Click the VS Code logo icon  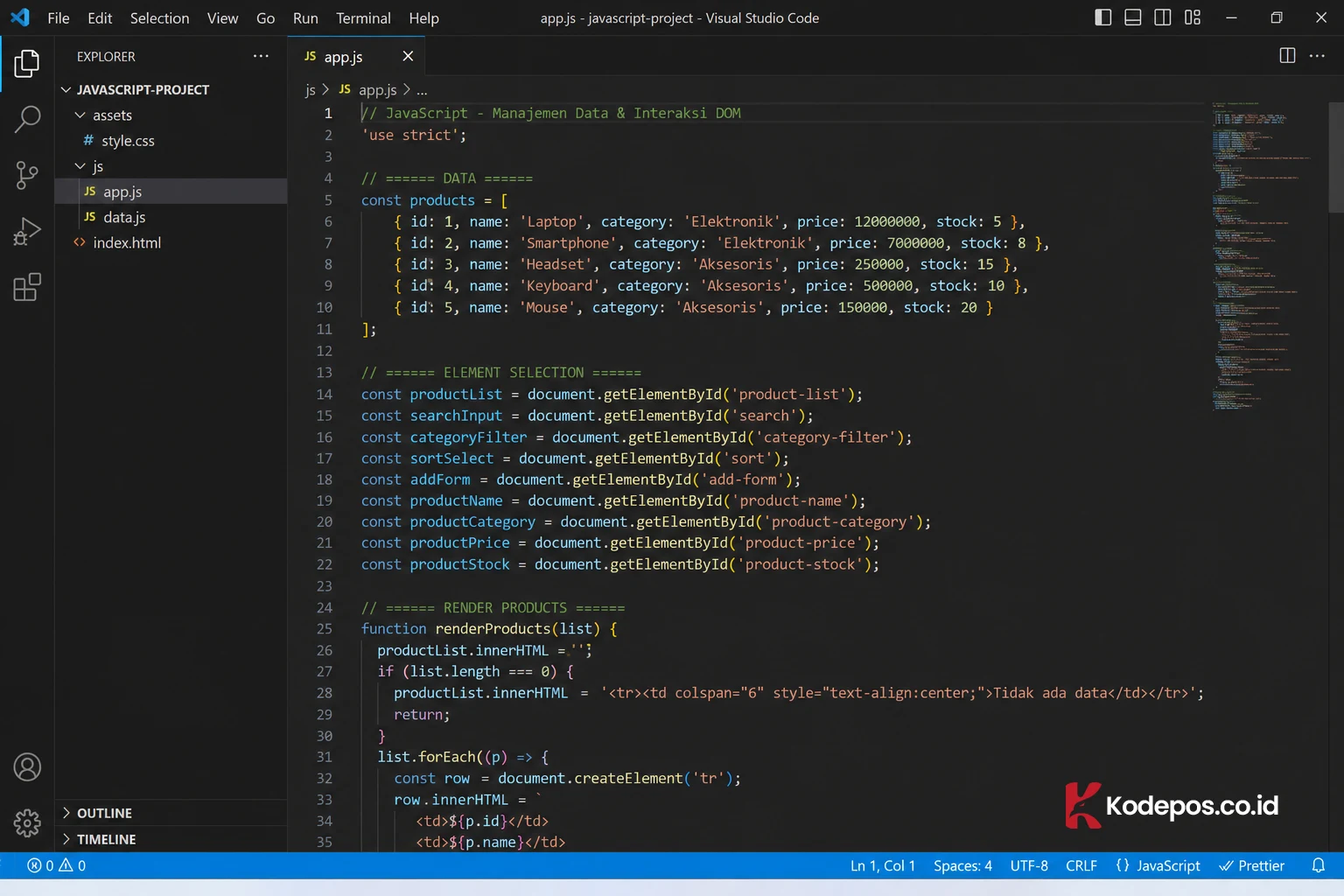pyautogui.click(x=19, y=17)
